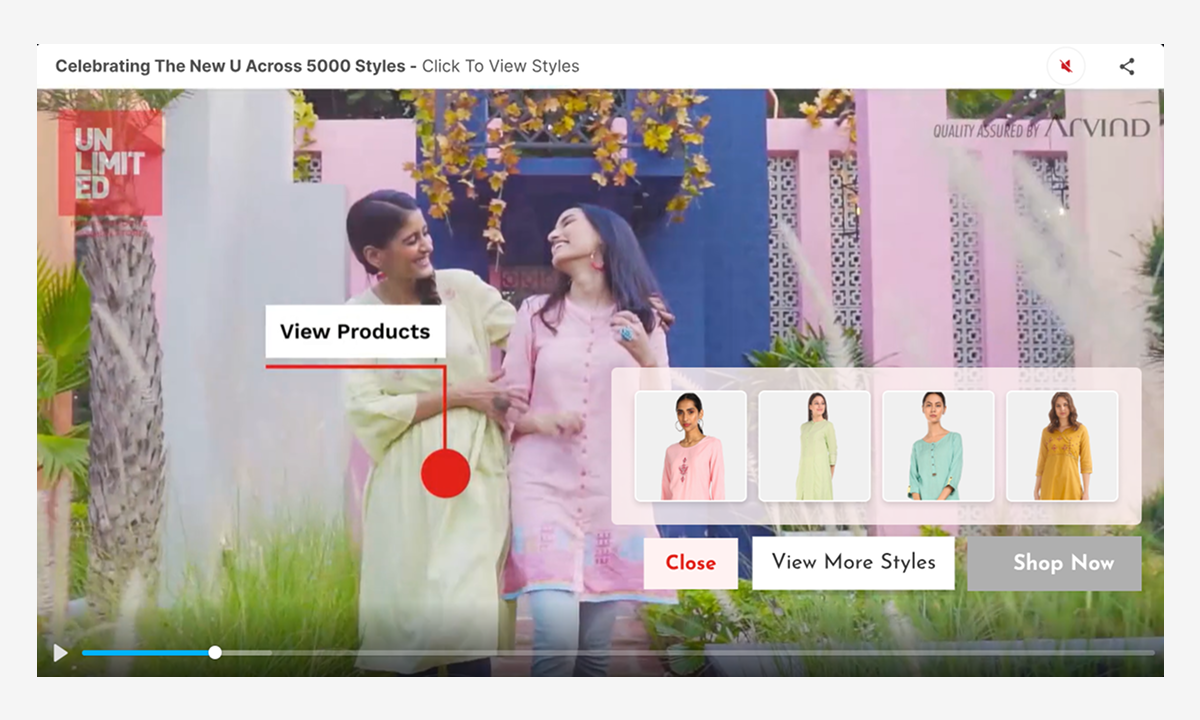Click the 'Celebrating The New U' title text

pyautogui.click(x=230, y=67)
